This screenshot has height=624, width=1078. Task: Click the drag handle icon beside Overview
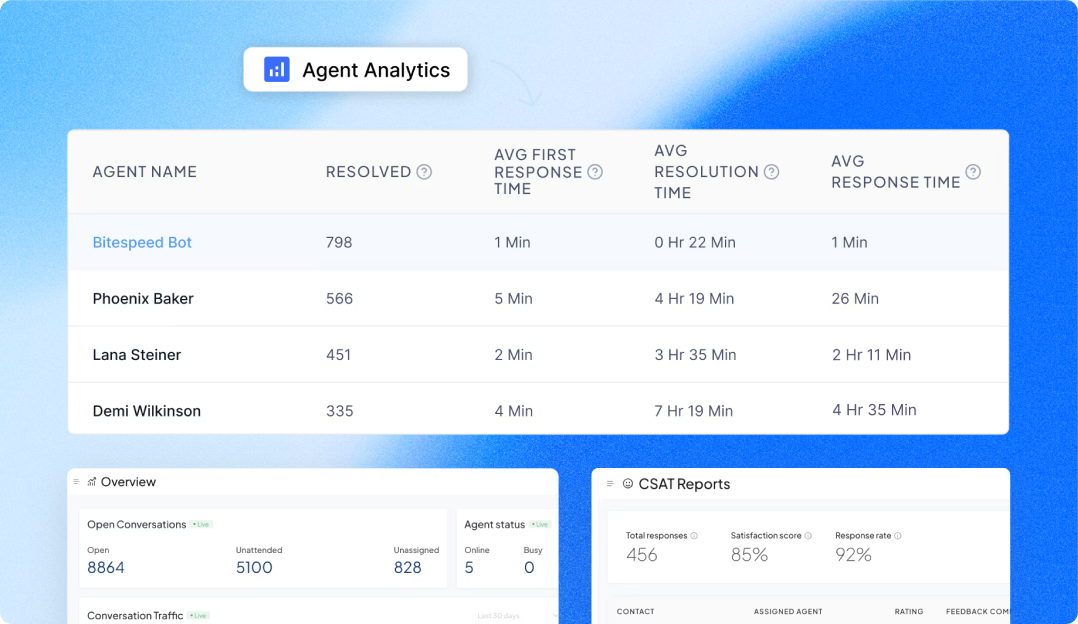[76, 482]
